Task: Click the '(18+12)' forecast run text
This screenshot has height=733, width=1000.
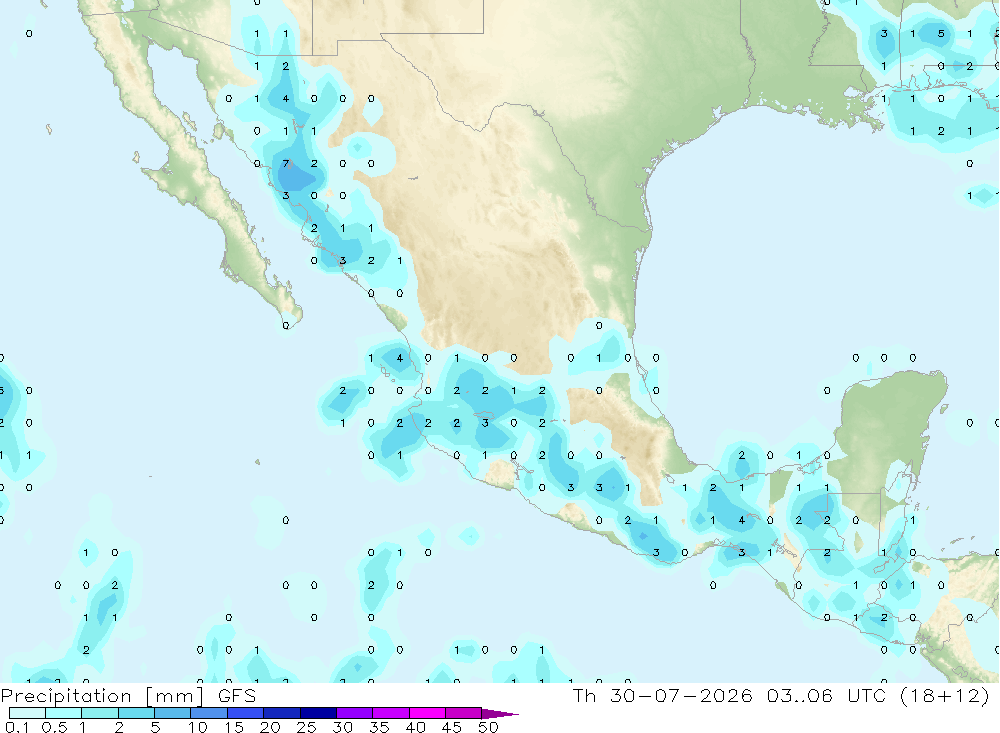Action: pyautogui.click(x=945, y=695)
